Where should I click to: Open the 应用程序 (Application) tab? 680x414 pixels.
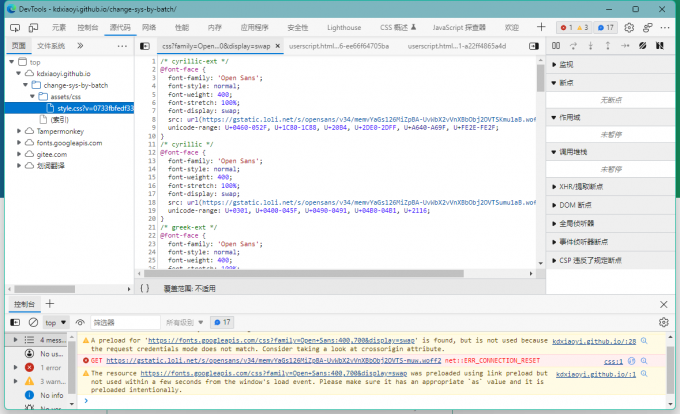(255, 28)
